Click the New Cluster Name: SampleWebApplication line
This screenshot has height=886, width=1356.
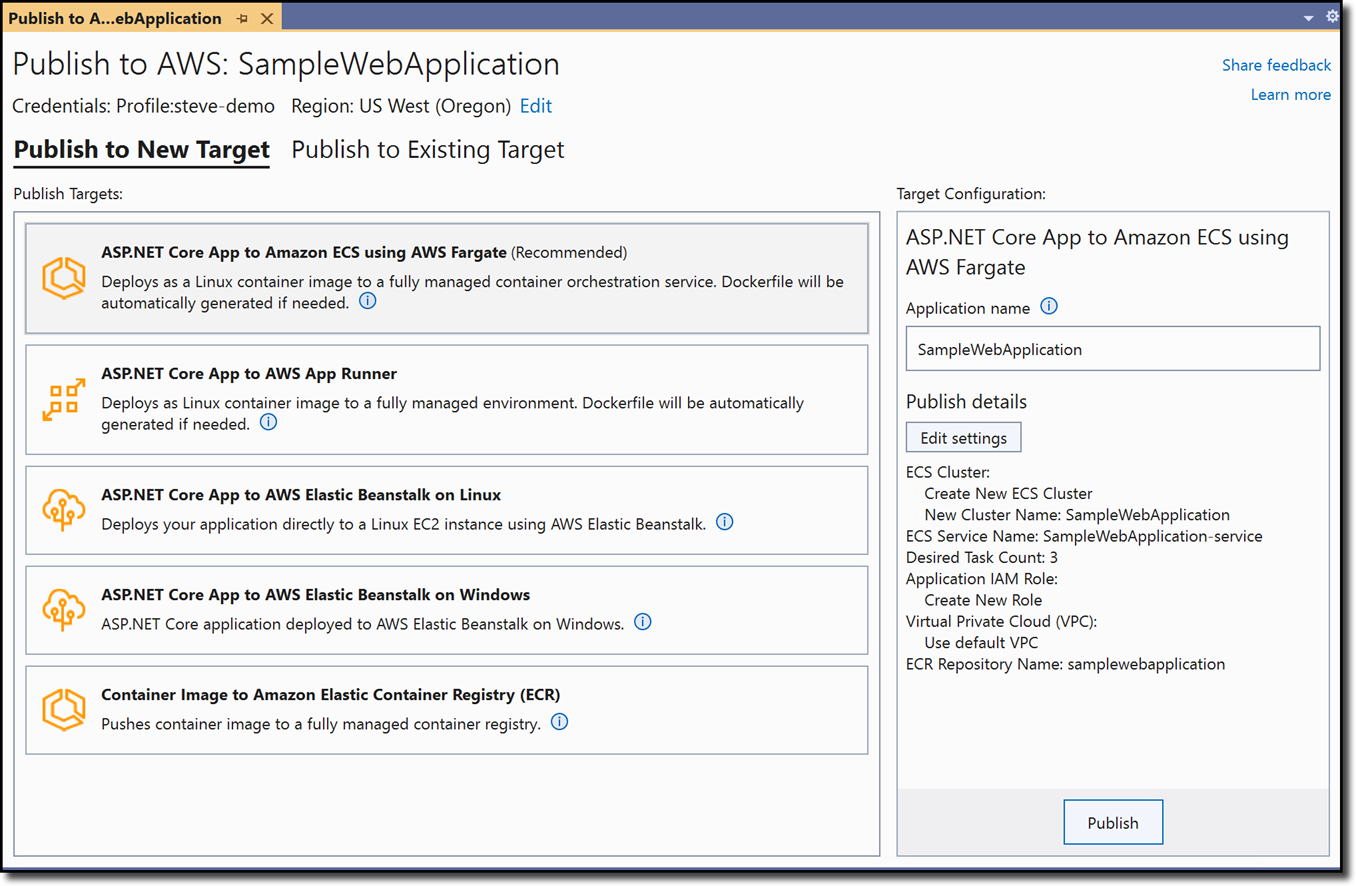click(1077, 515)
